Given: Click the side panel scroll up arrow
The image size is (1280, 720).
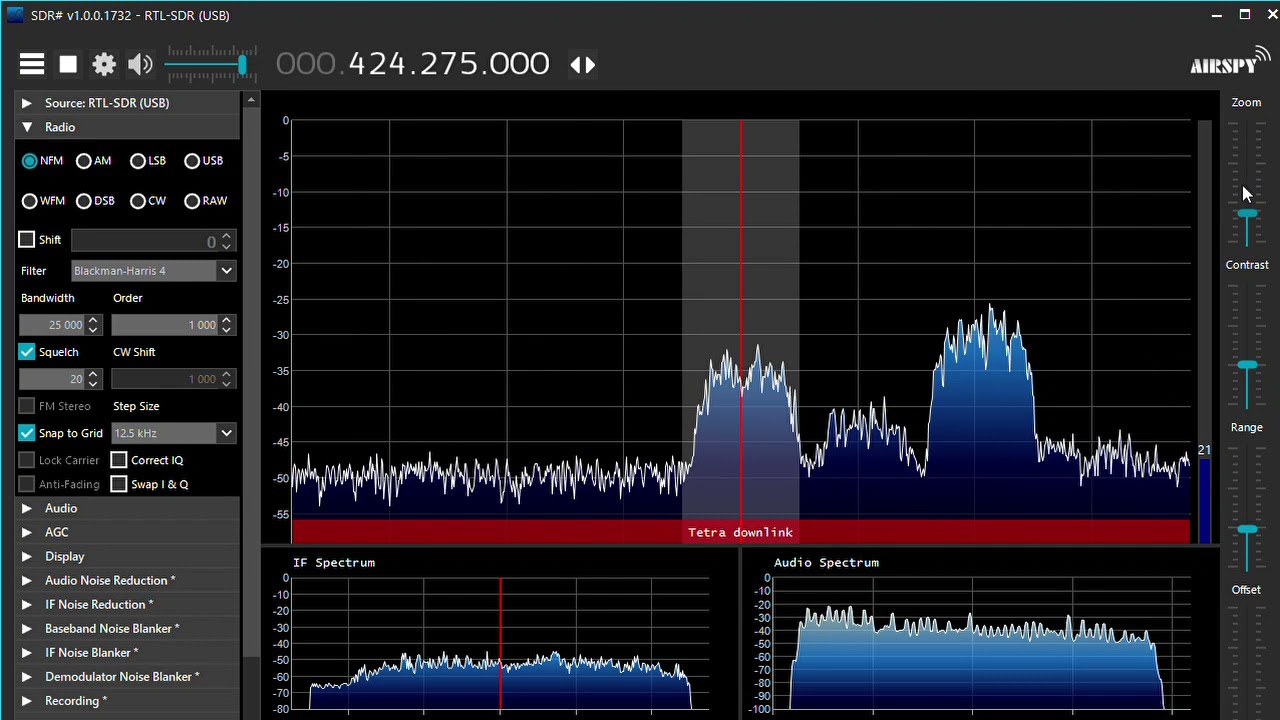Looking at the screenshot, I should (251, 99).
